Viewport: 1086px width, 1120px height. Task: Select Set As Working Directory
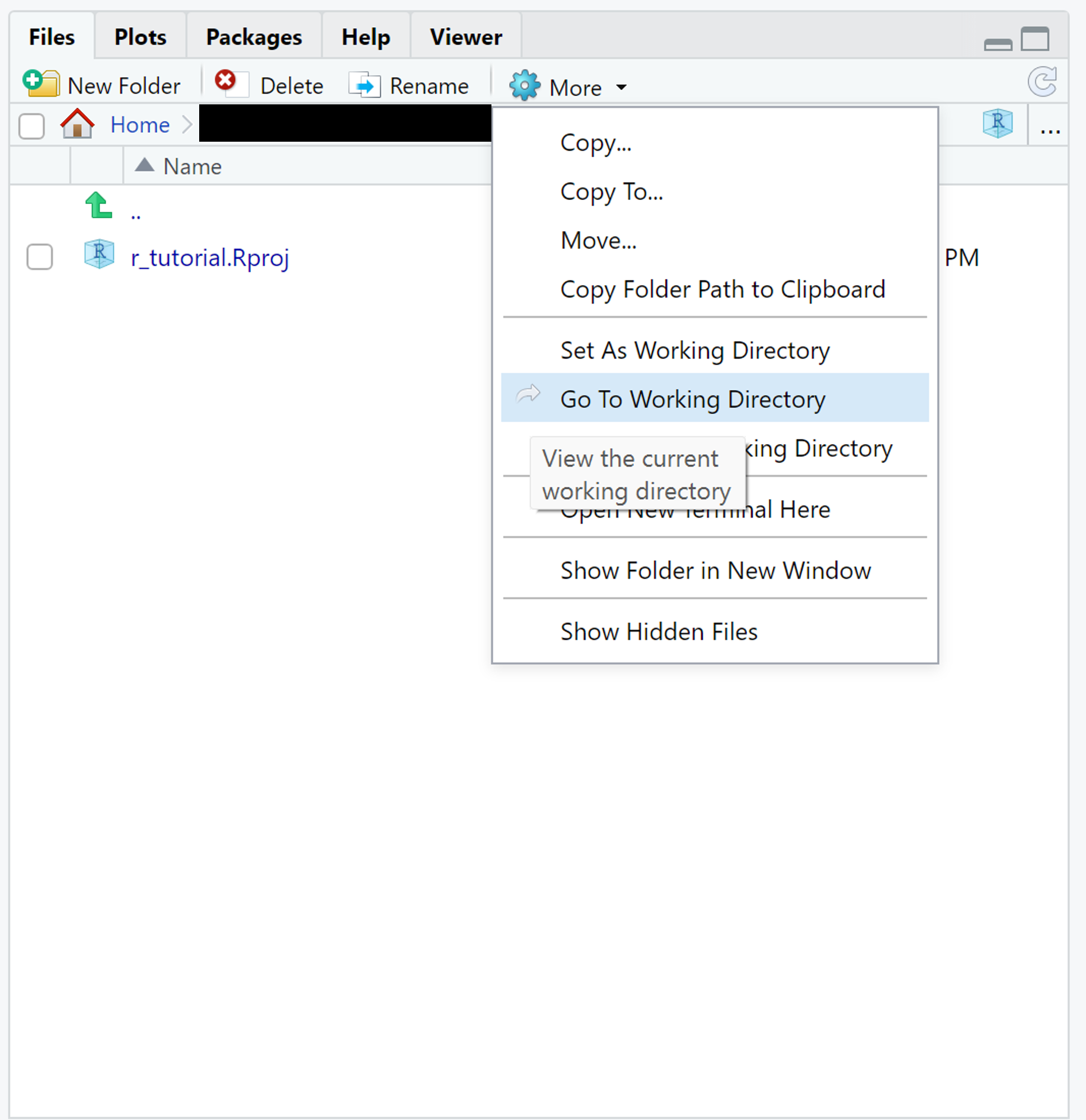point(695,350)
